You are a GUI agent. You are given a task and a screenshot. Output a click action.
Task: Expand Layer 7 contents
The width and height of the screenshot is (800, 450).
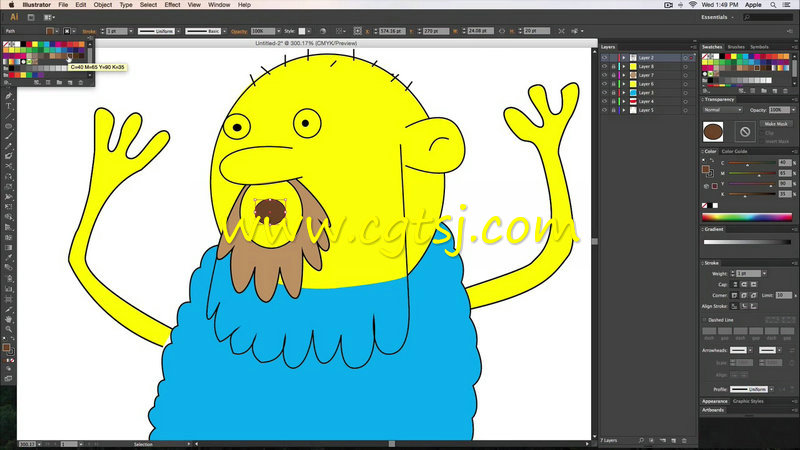click(623, 75)
